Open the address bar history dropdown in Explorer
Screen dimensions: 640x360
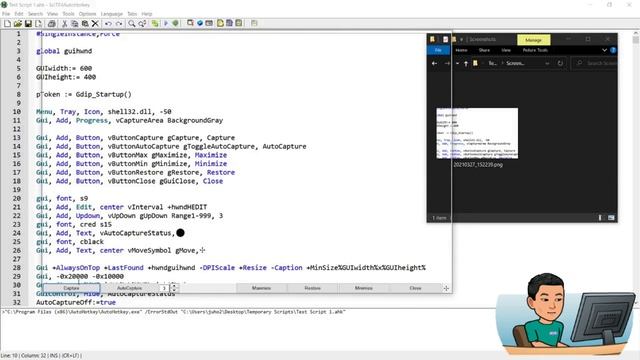point(547,64)
